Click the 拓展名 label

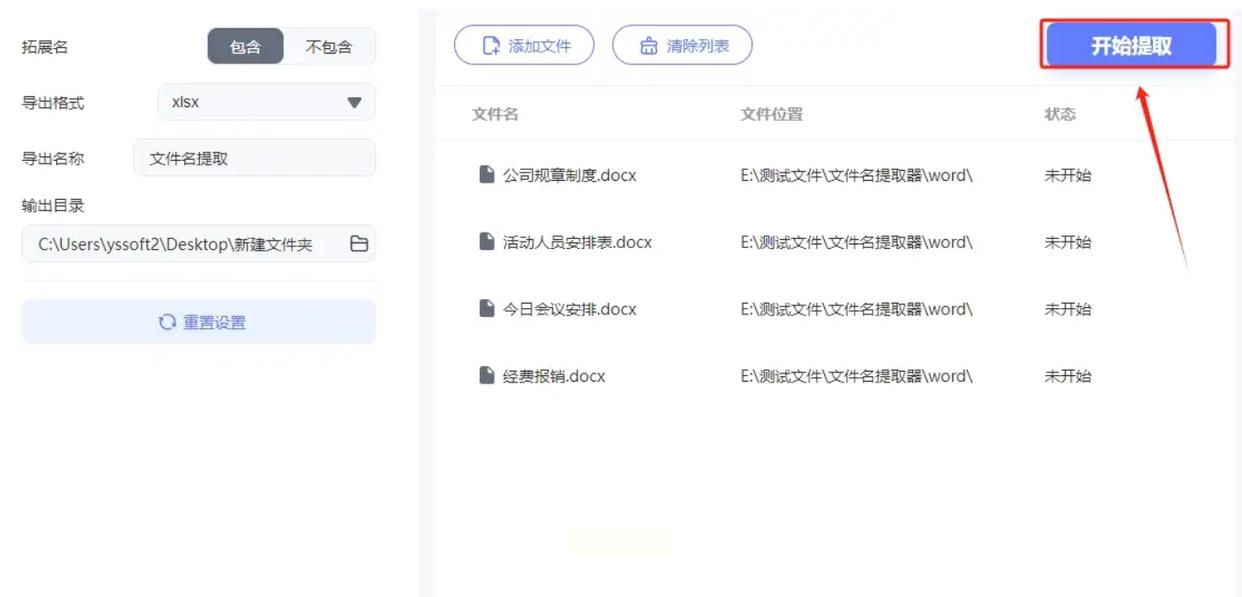point(45,47)
